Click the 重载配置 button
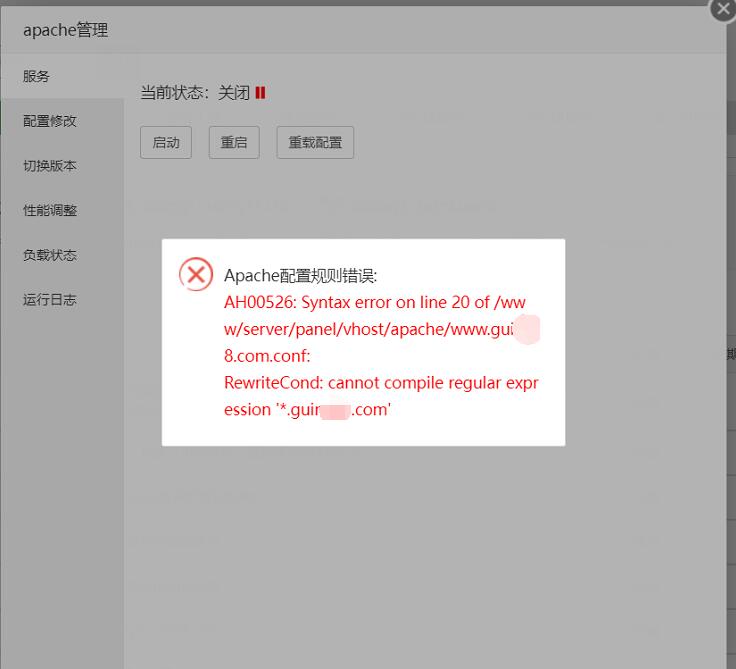The width and height of the screenshot is (736, 669). tap(315, 142)
